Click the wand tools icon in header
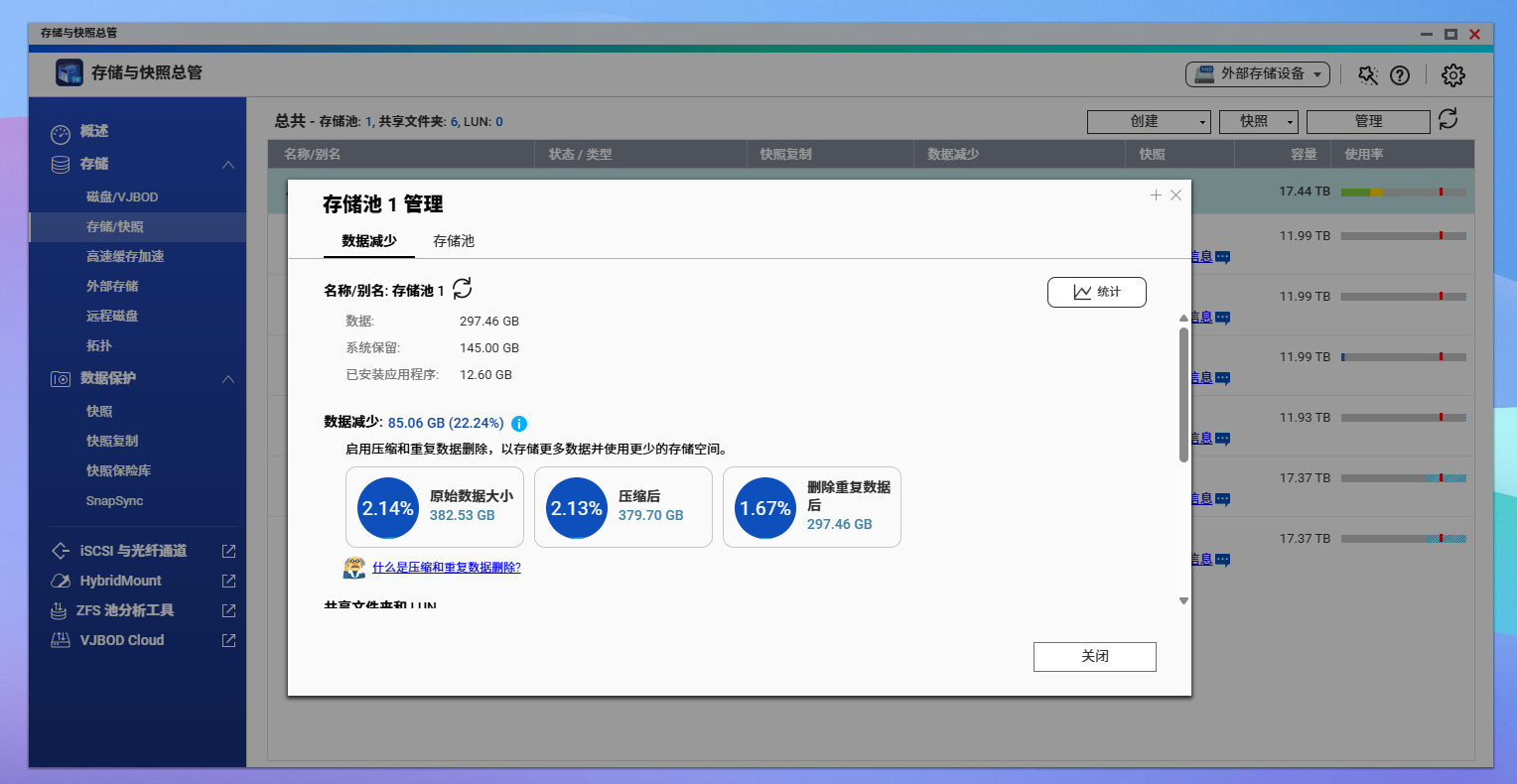This screenshot has width=1517, height=784. (x=1368, y=74)
